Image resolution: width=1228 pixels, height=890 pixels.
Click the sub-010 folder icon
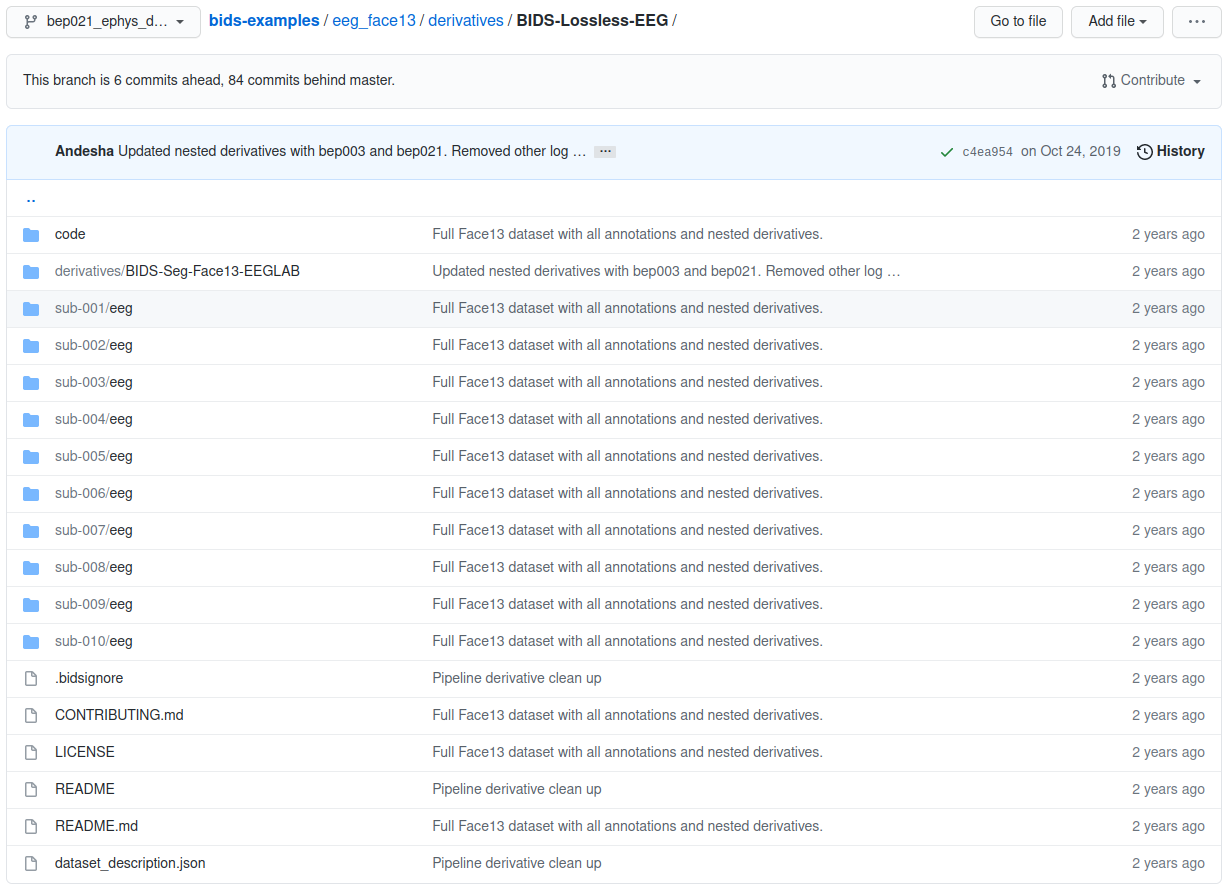coord(31,642)
